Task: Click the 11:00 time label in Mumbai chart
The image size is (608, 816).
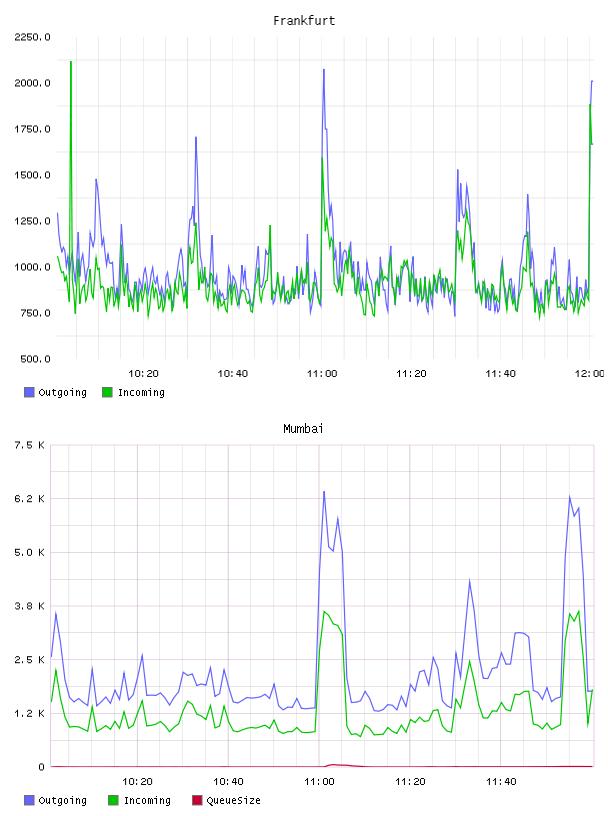Action: click(x=319, y=782)
